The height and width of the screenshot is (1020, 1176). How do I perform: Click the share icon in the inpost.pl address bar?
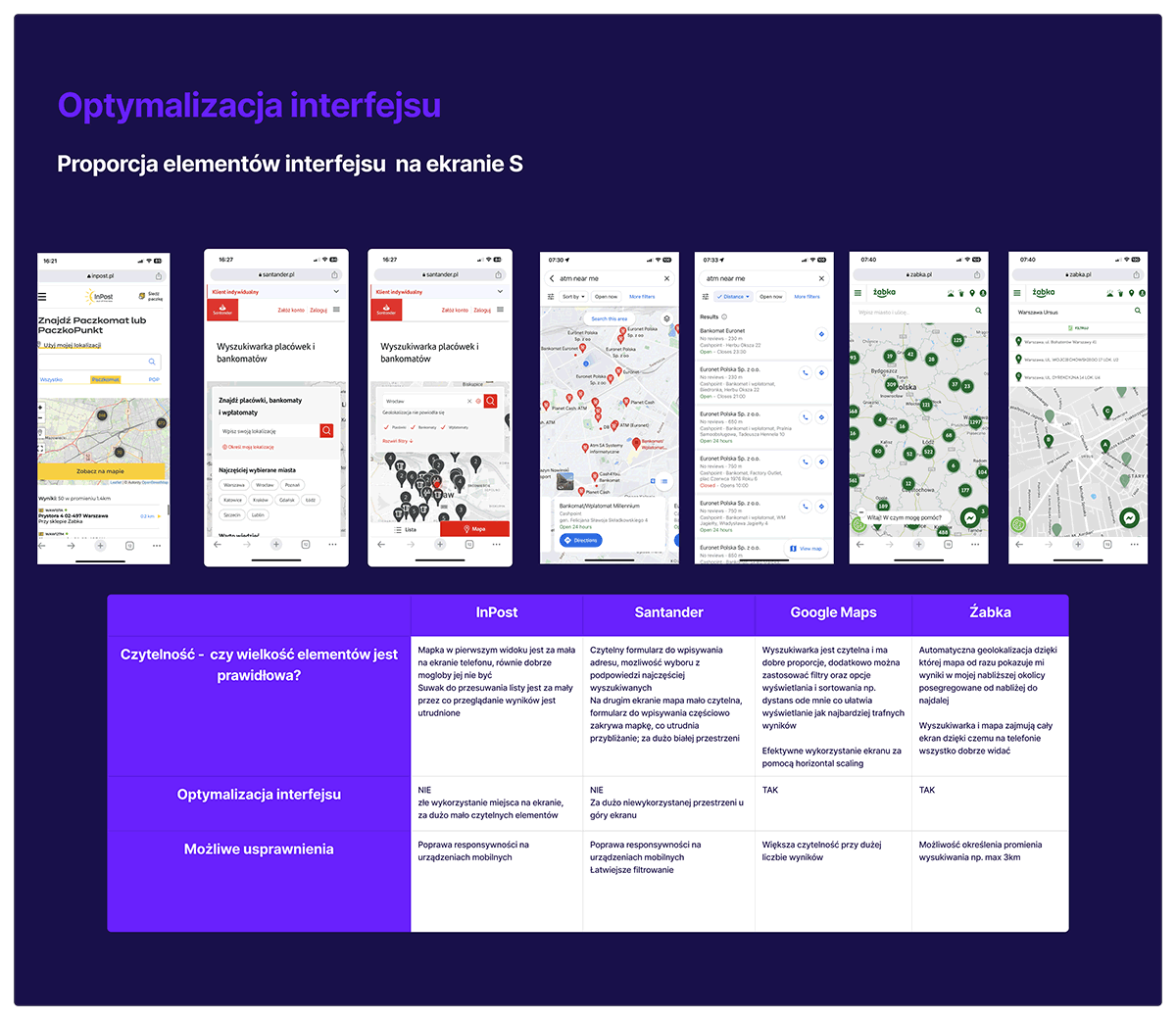[158, 275]
